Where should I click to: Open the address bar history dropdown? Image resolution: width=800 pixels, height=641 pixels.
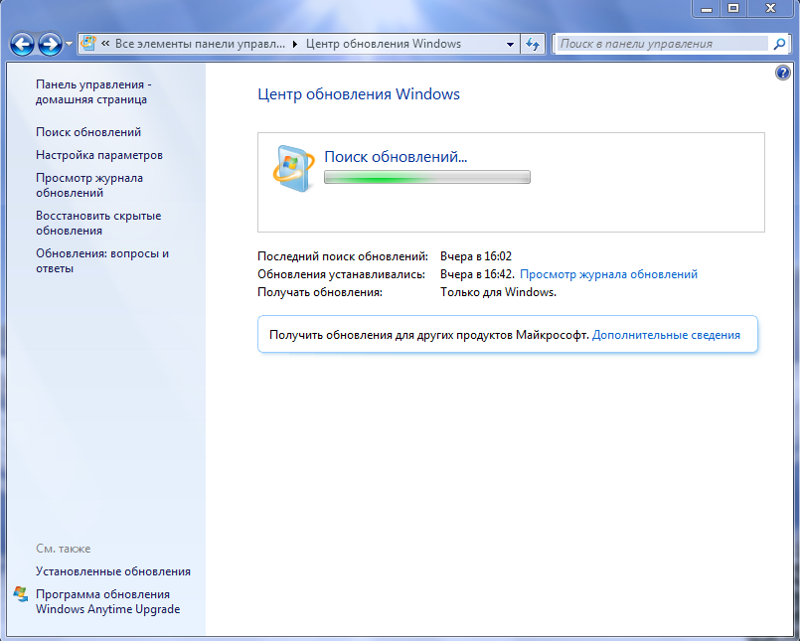click(508, 44)
